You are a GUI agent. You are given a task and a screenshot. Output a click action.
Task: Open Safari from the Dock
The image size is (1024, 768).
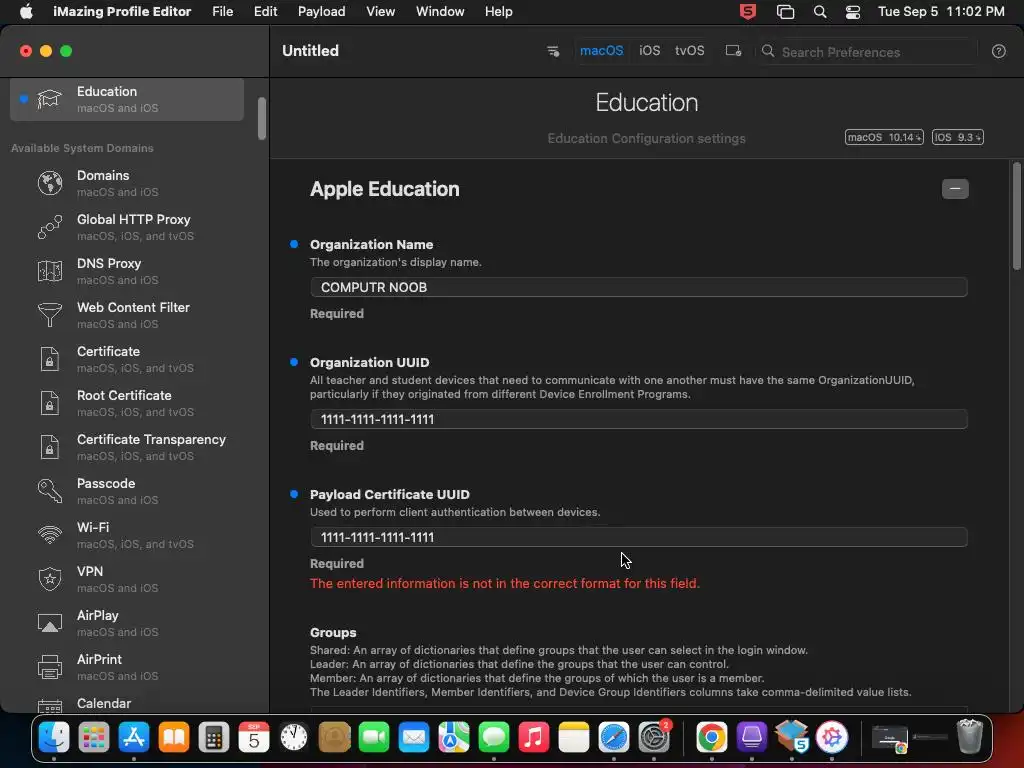(614, 737)
